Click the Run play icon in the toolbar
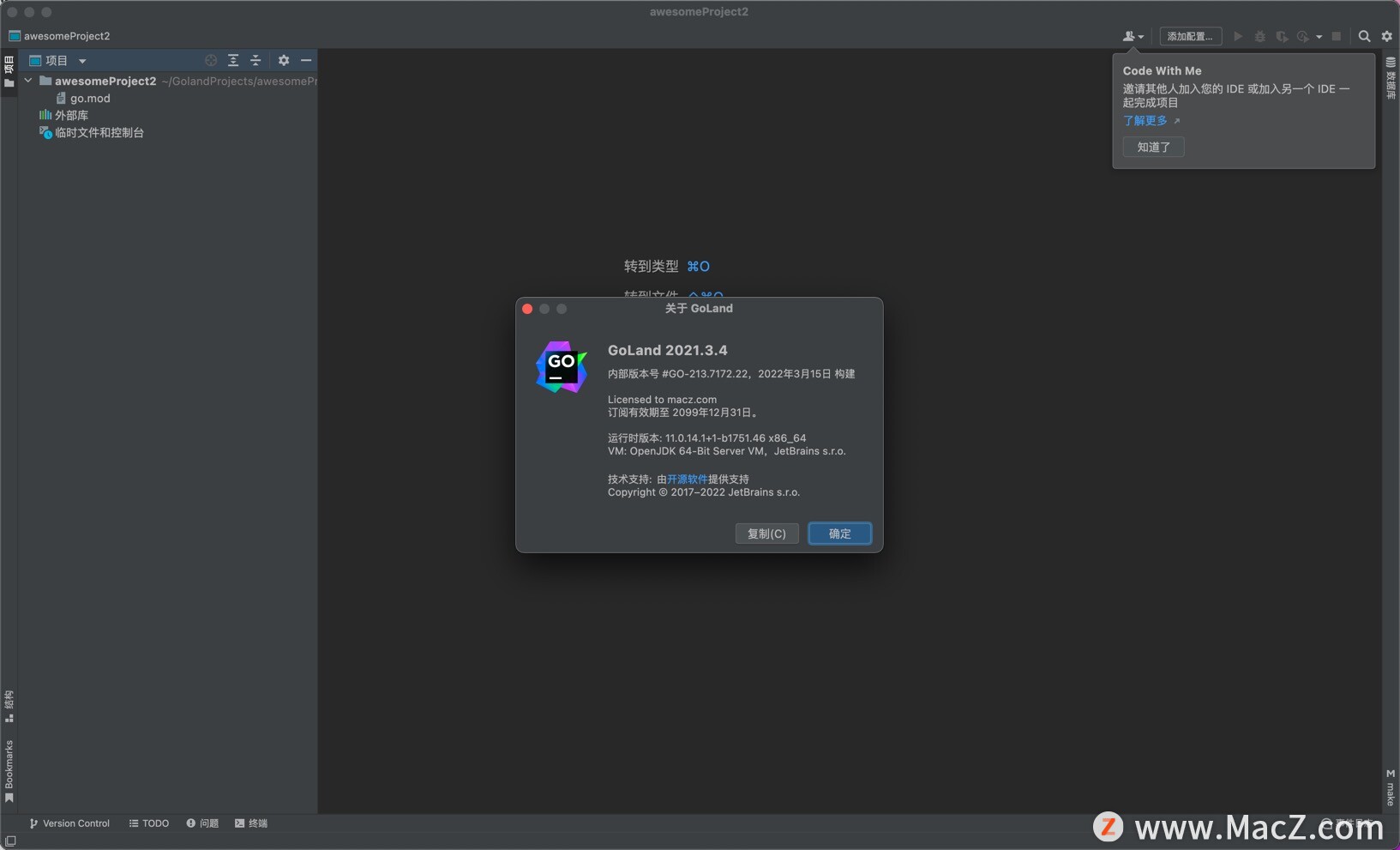This screenshot has height=850, width=1400. 1238,36
